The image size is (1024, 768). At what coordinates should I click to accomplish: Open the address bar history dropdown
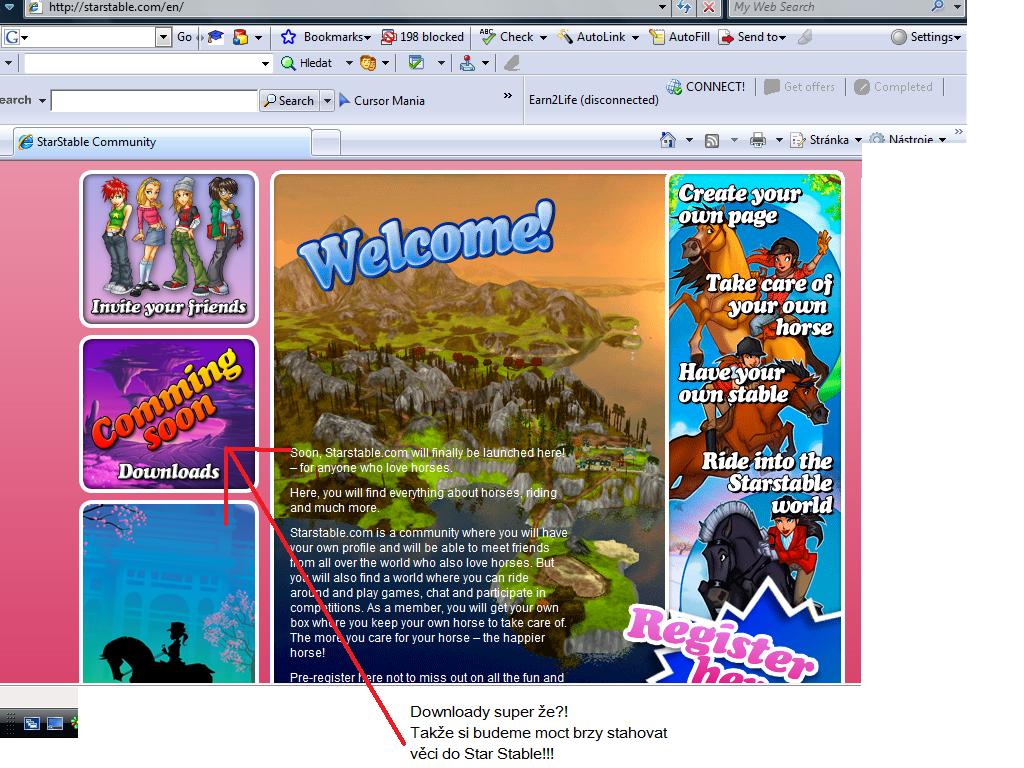click(x=662, y=7)
